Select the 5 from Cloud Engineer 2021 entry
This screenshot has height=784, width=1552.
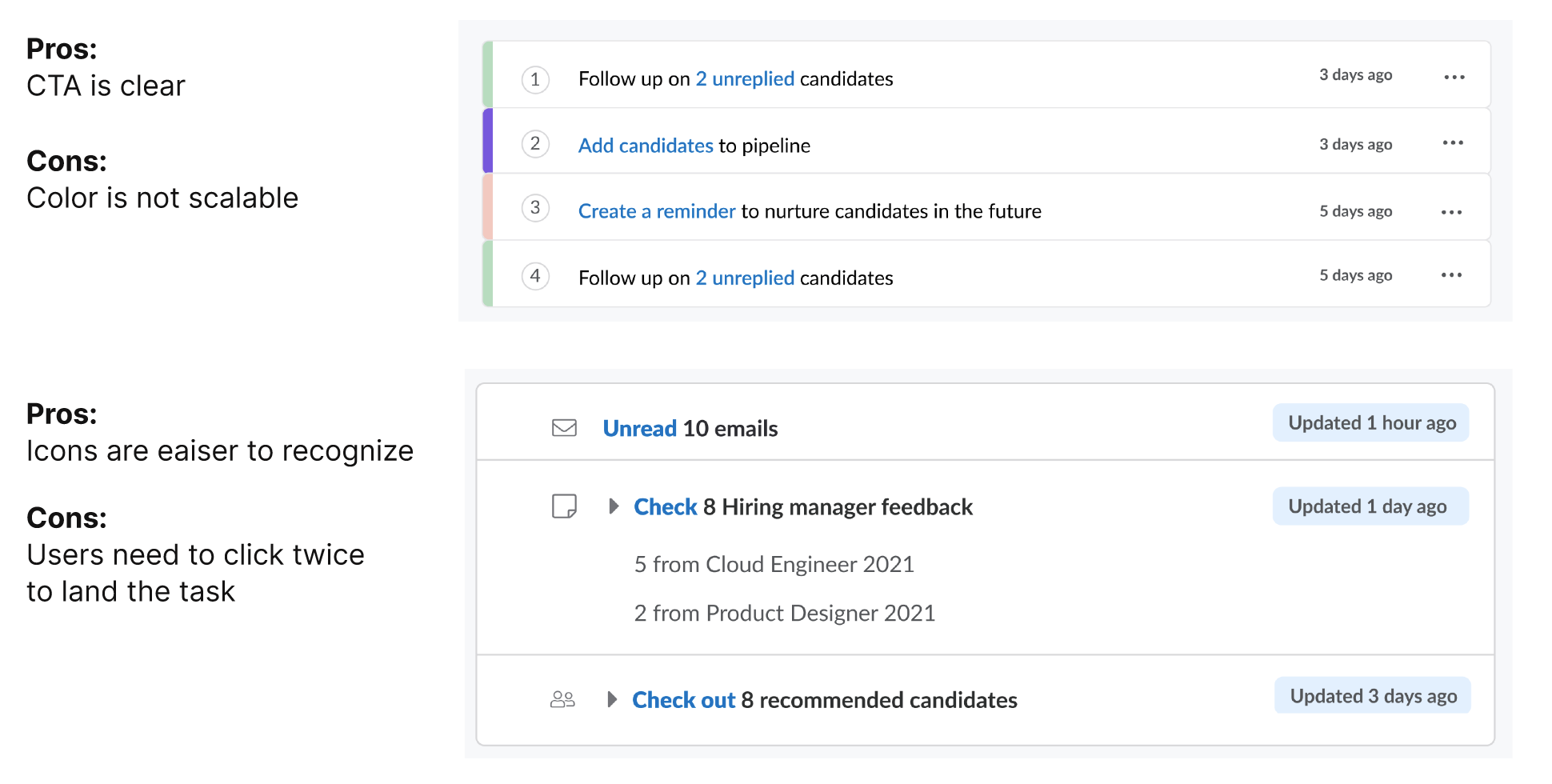click(x=774, y=565)
